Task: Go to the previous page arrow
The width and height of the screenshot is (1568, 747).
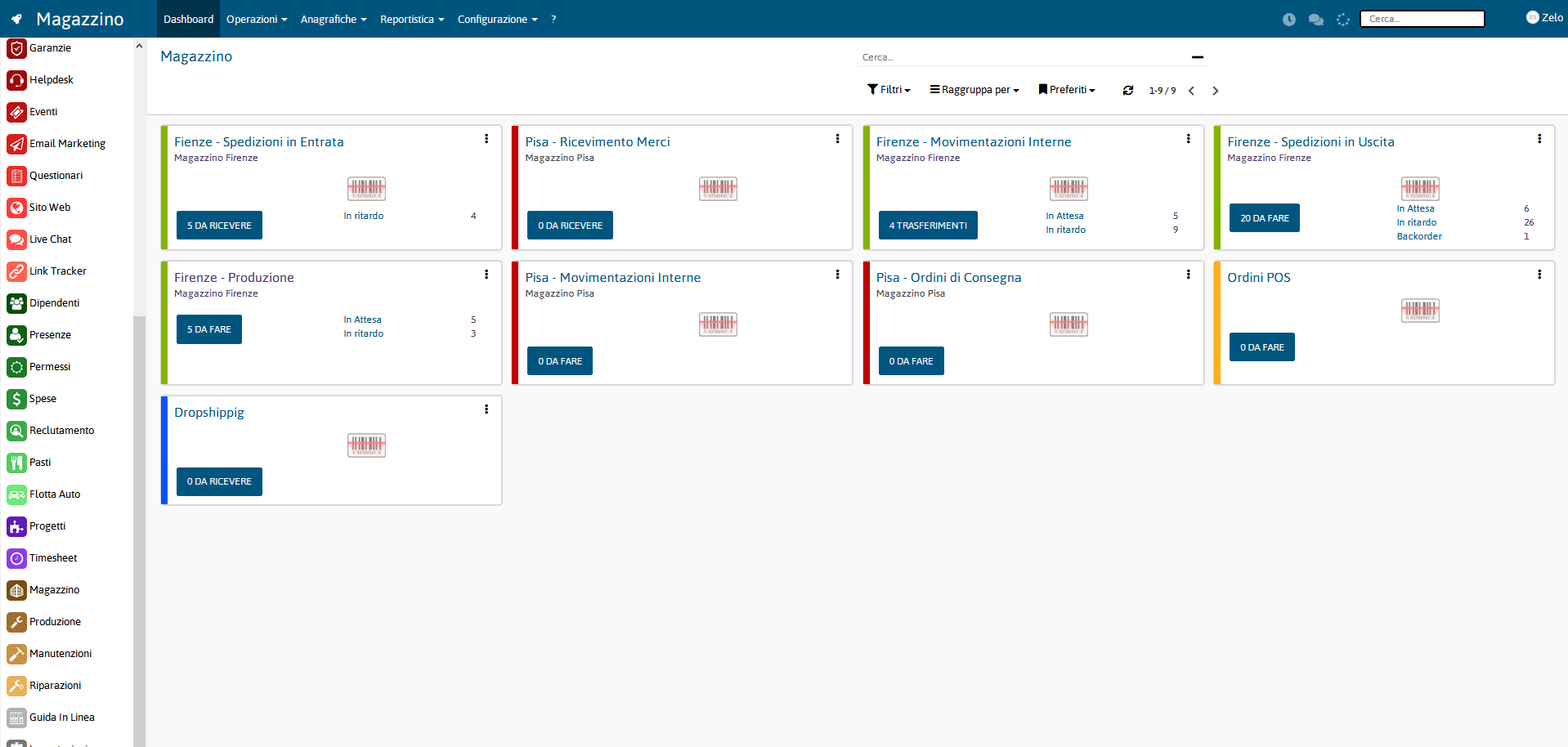Action: coord(1192,91)
